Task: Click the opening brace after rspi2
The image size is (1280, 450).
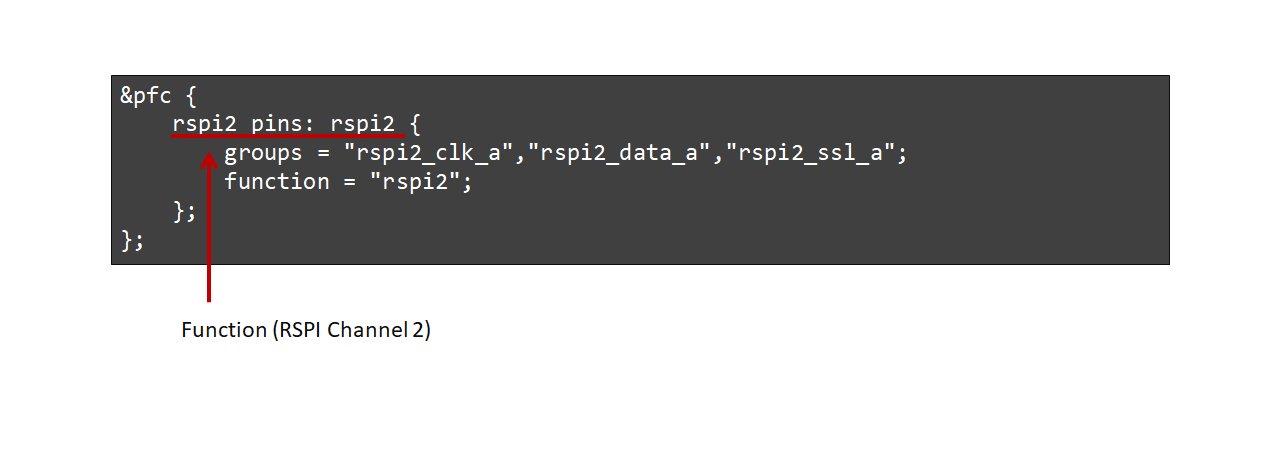Action: (x=415, y=125)
